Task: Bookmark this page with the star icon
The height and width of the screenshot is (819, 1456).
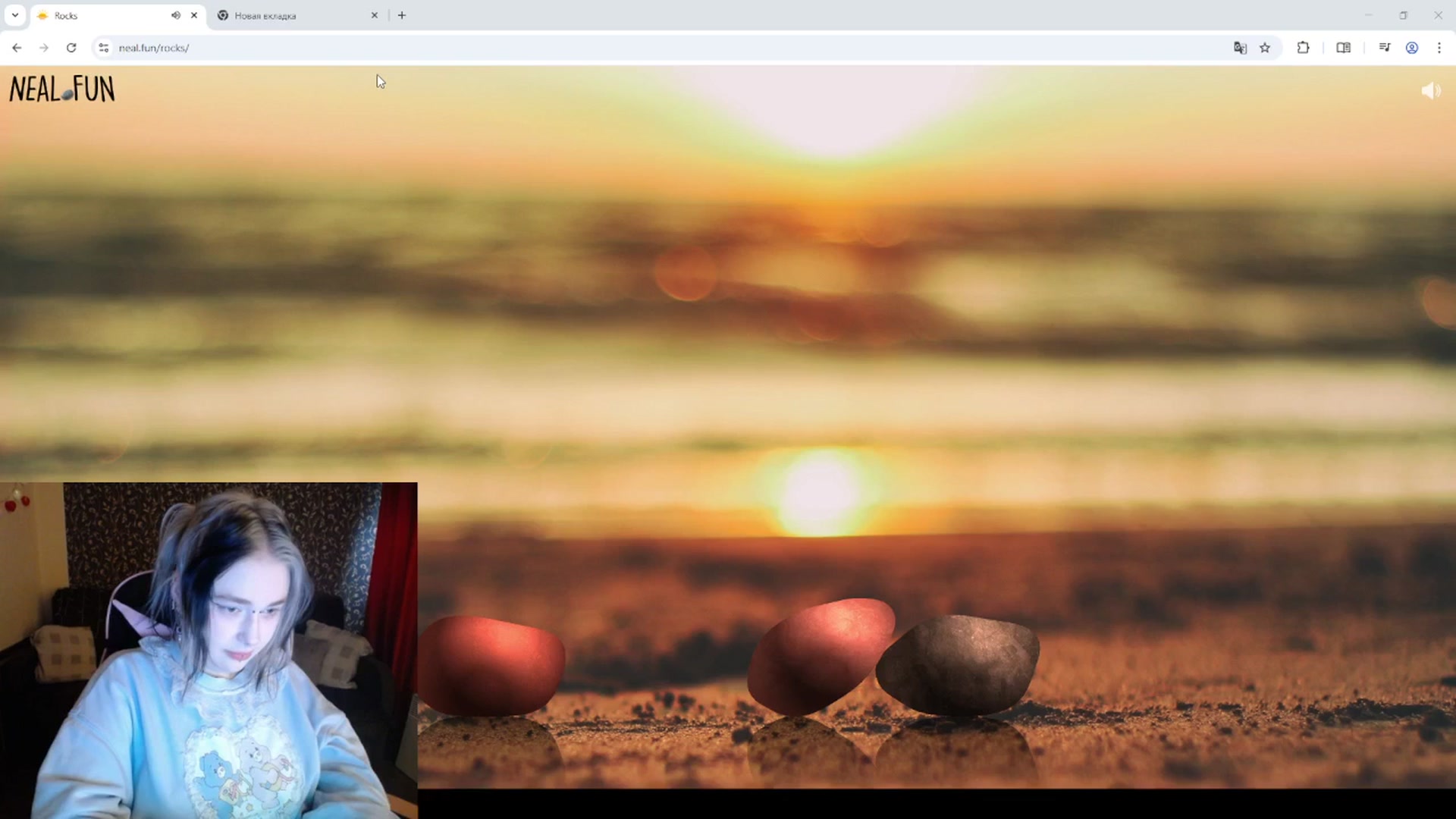Action: pyautogui.click(x=1265, y=48)
